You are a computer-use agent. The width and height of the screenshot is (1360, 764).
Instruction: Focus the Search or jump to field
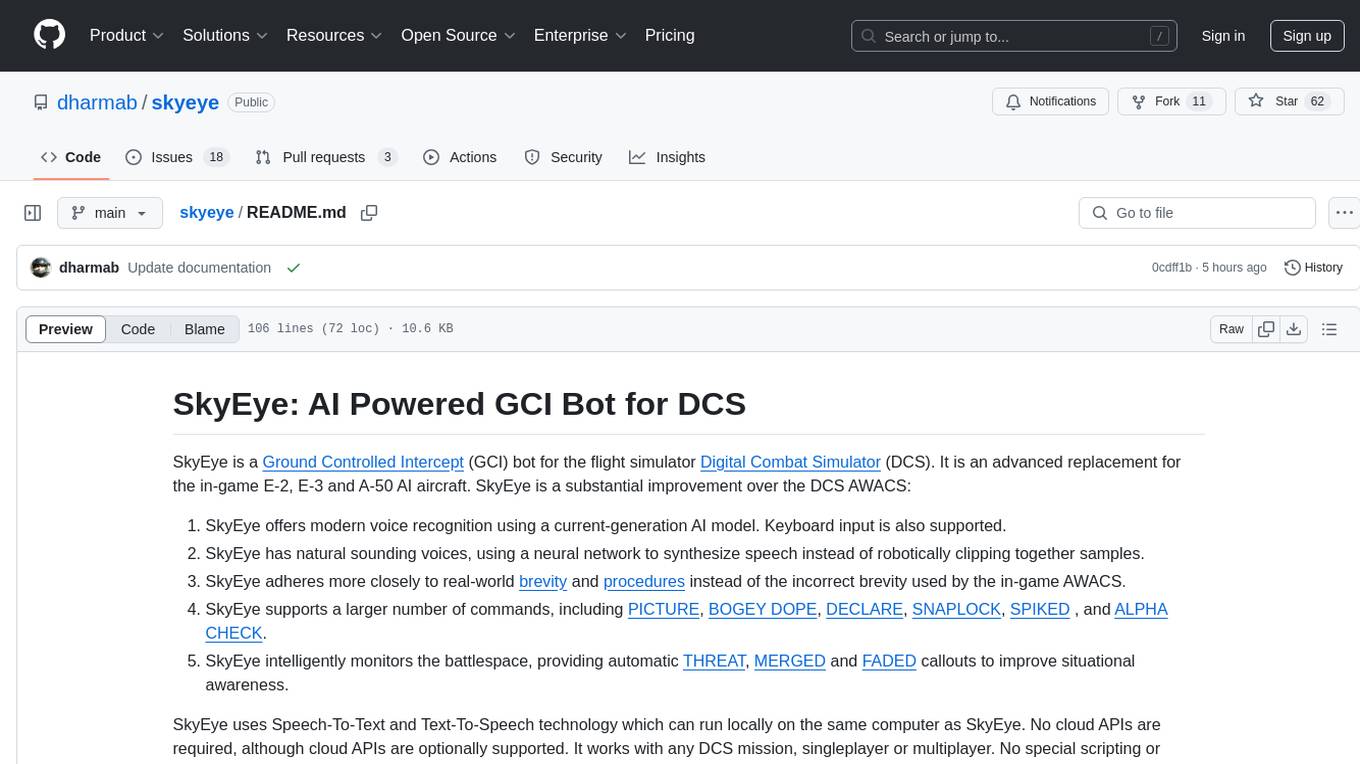tap(1016, 36)
